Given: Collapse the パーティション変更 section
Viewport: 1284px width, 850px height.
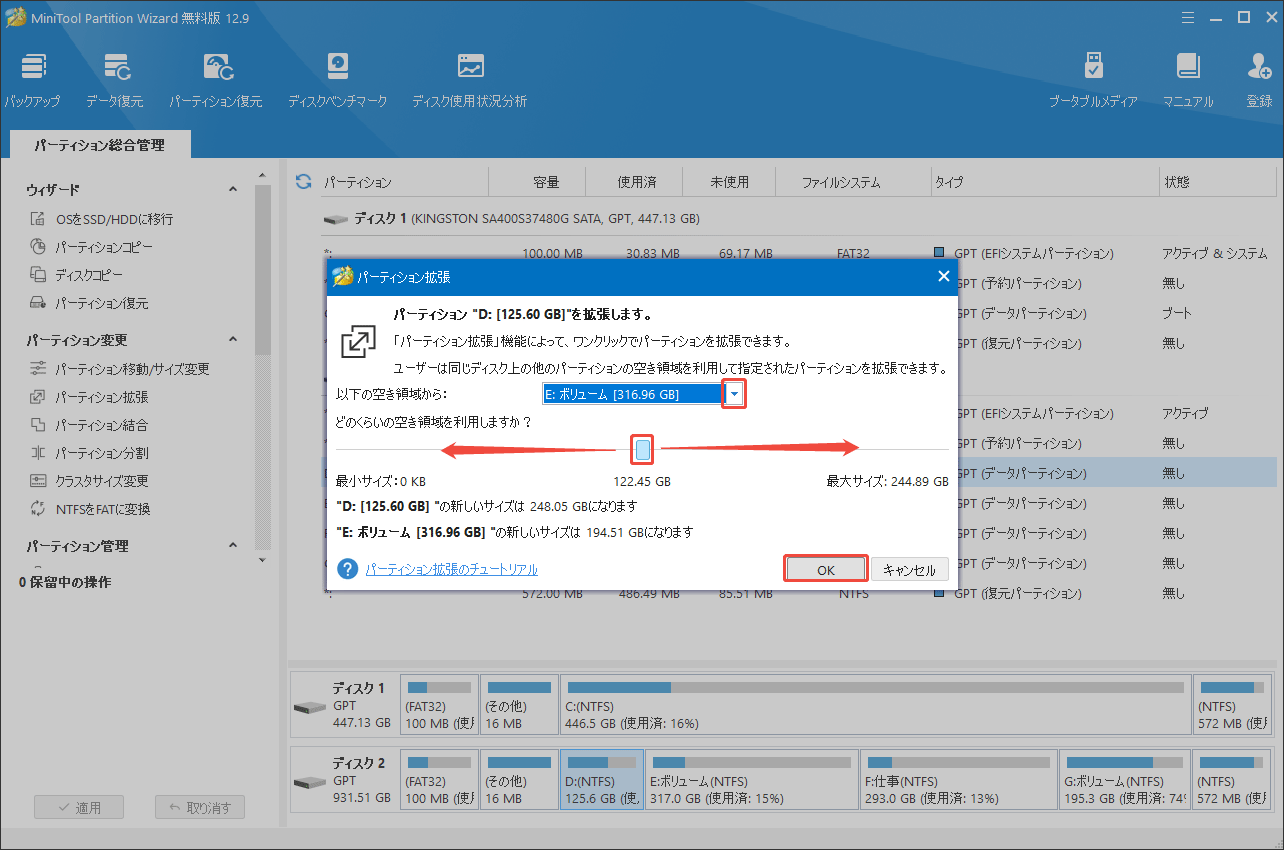Looking at the screenshot, I should tap(233, 340).
